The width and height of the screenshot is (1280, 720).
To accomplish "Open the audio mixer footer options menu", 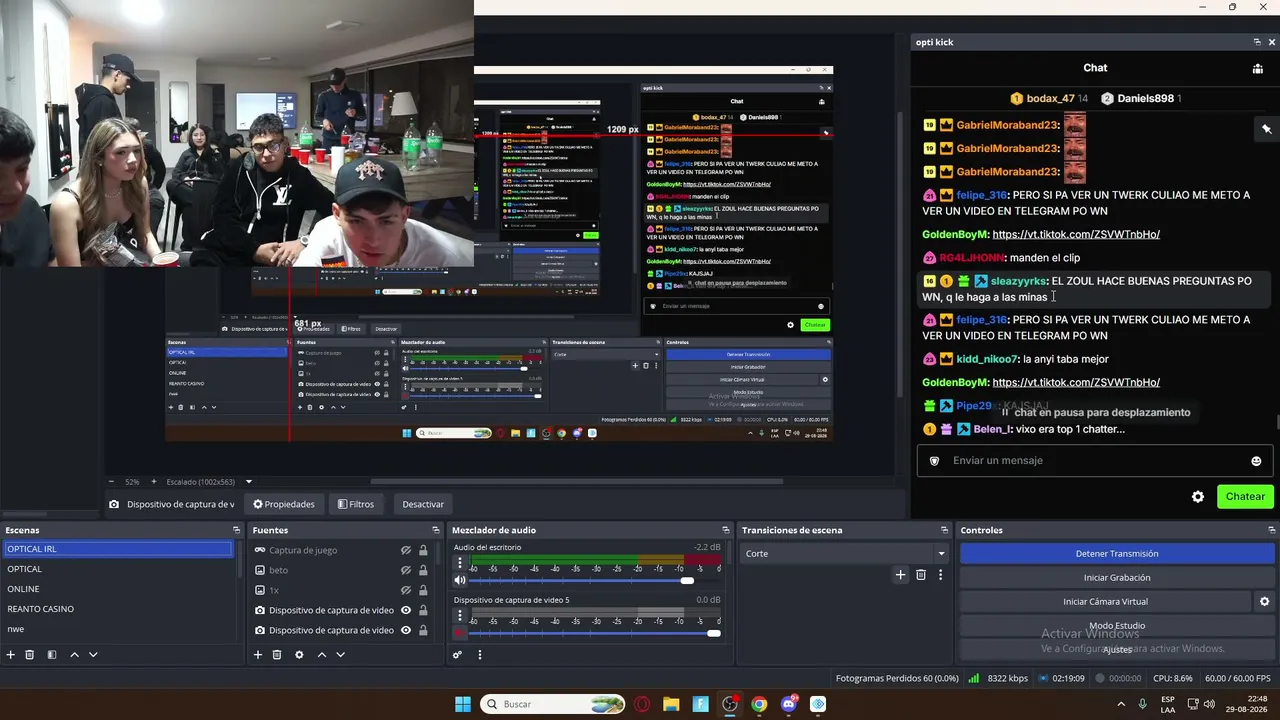I will click(479, 655).
